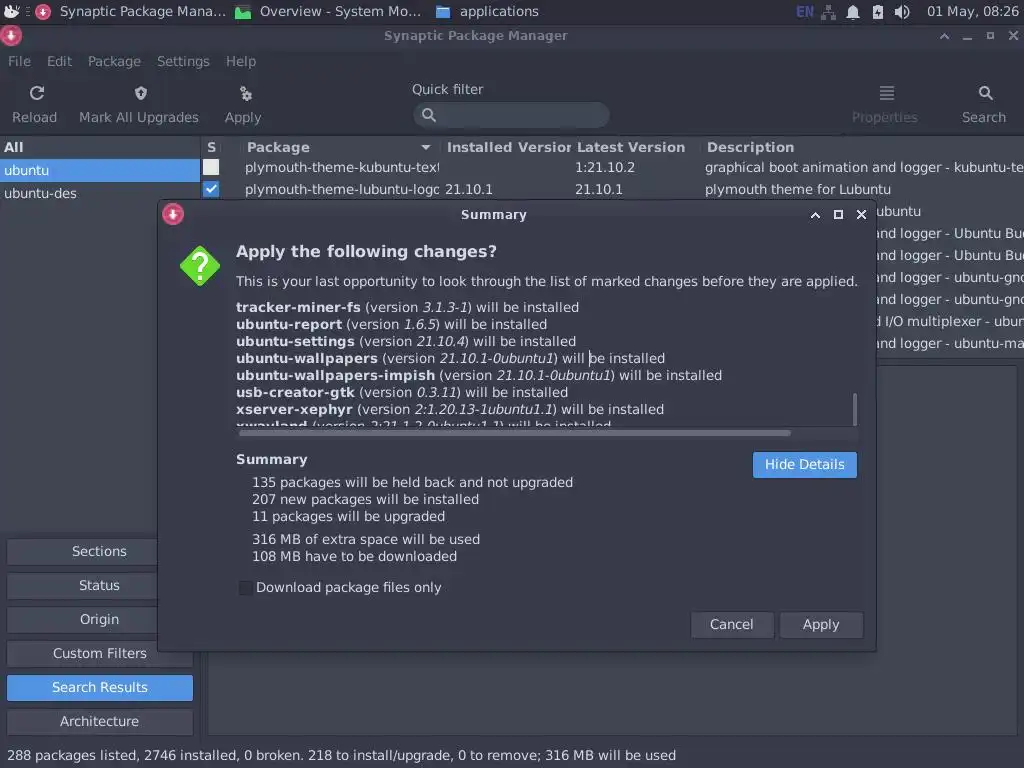Open the Help menu
Viewport: 1024px width, 768px height.
241,61
